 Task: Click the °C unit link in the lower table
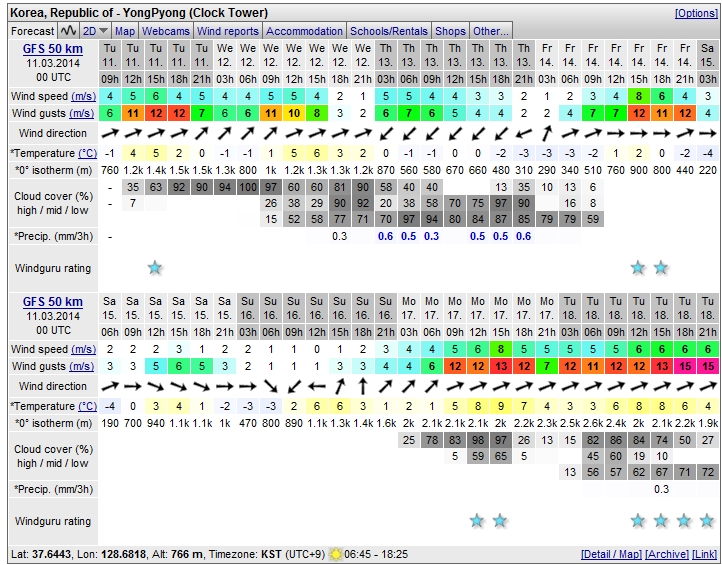coord(87,406)
